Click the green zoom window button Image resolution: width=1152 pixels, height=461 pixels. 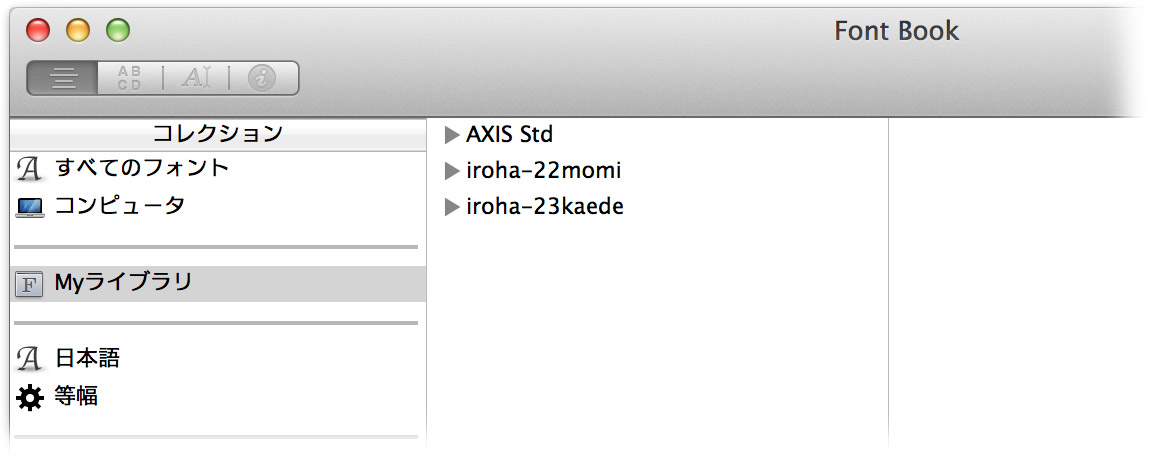118,30
